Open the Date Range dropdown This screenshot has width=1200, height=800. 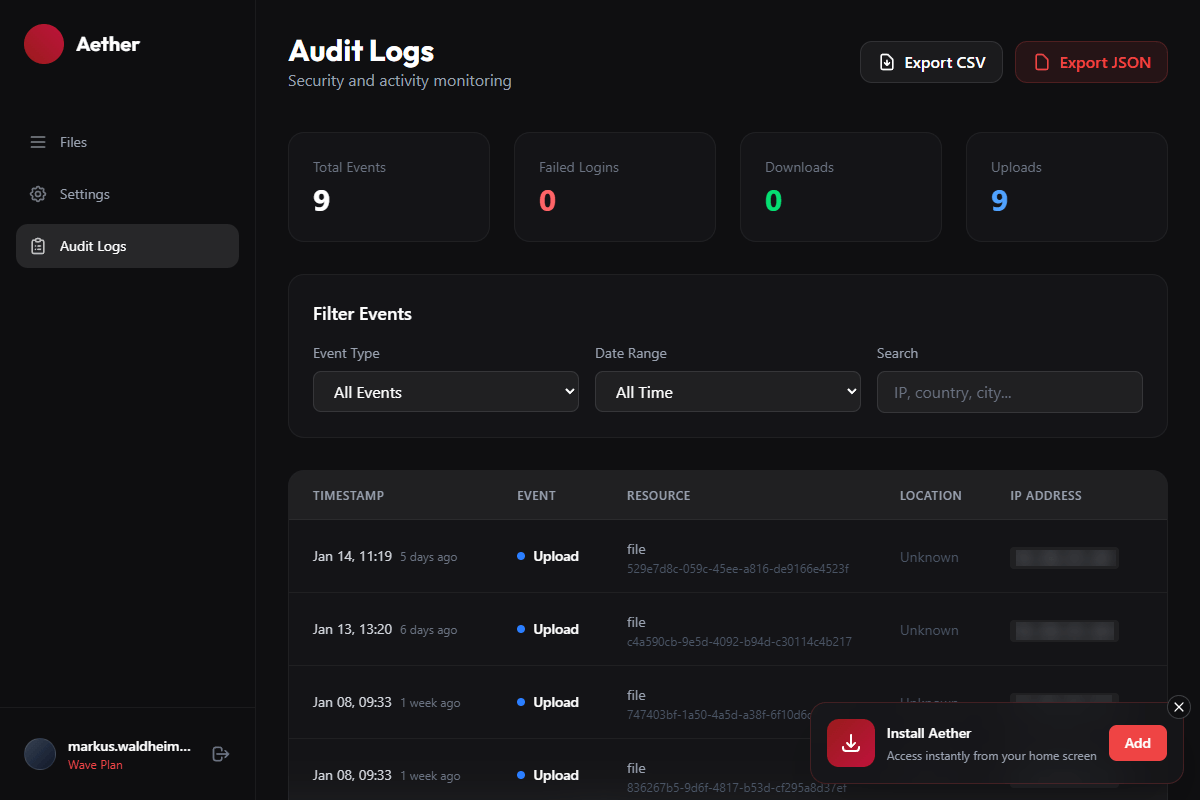click(x=727, y=392)
